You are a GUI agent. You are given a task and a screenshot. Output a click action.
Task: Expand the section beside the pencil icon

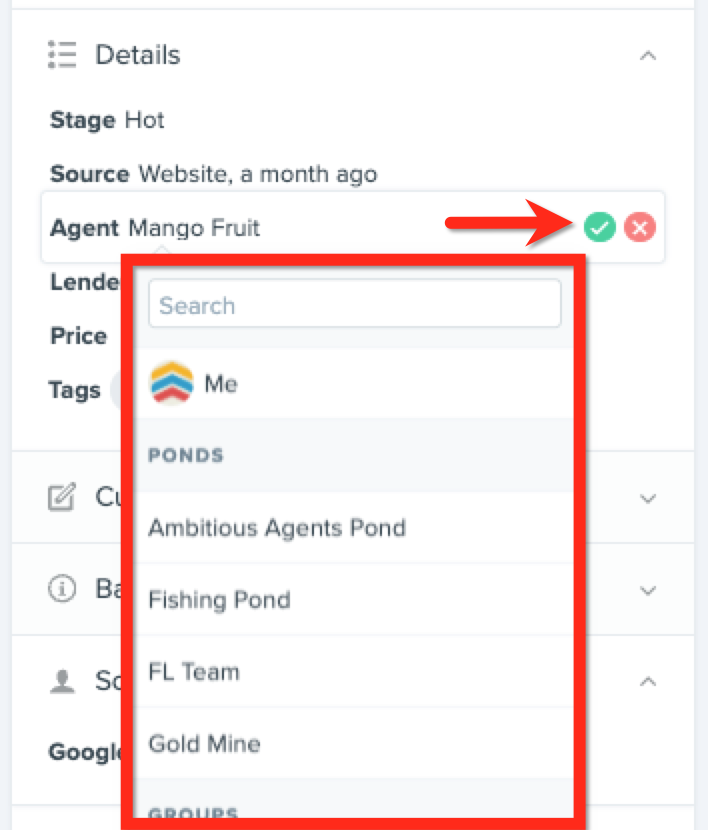648,498
